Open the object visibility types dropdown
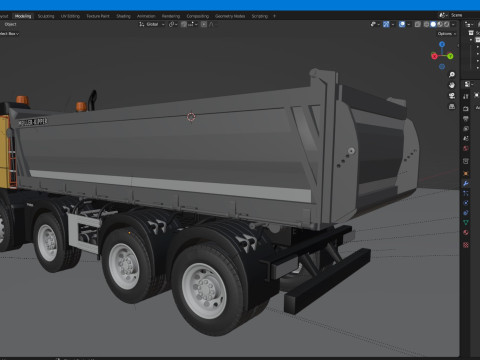Viewport: 480px width, 360px height. point(375,24)
